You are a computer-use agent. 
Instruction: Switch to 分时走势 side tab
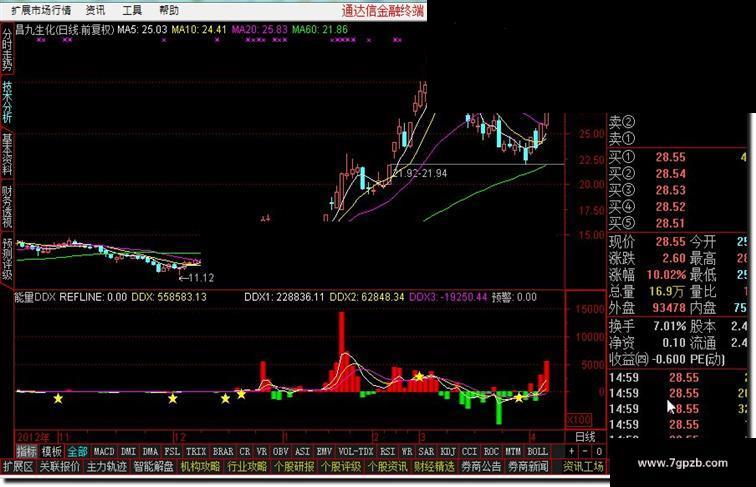click(7, 48)
